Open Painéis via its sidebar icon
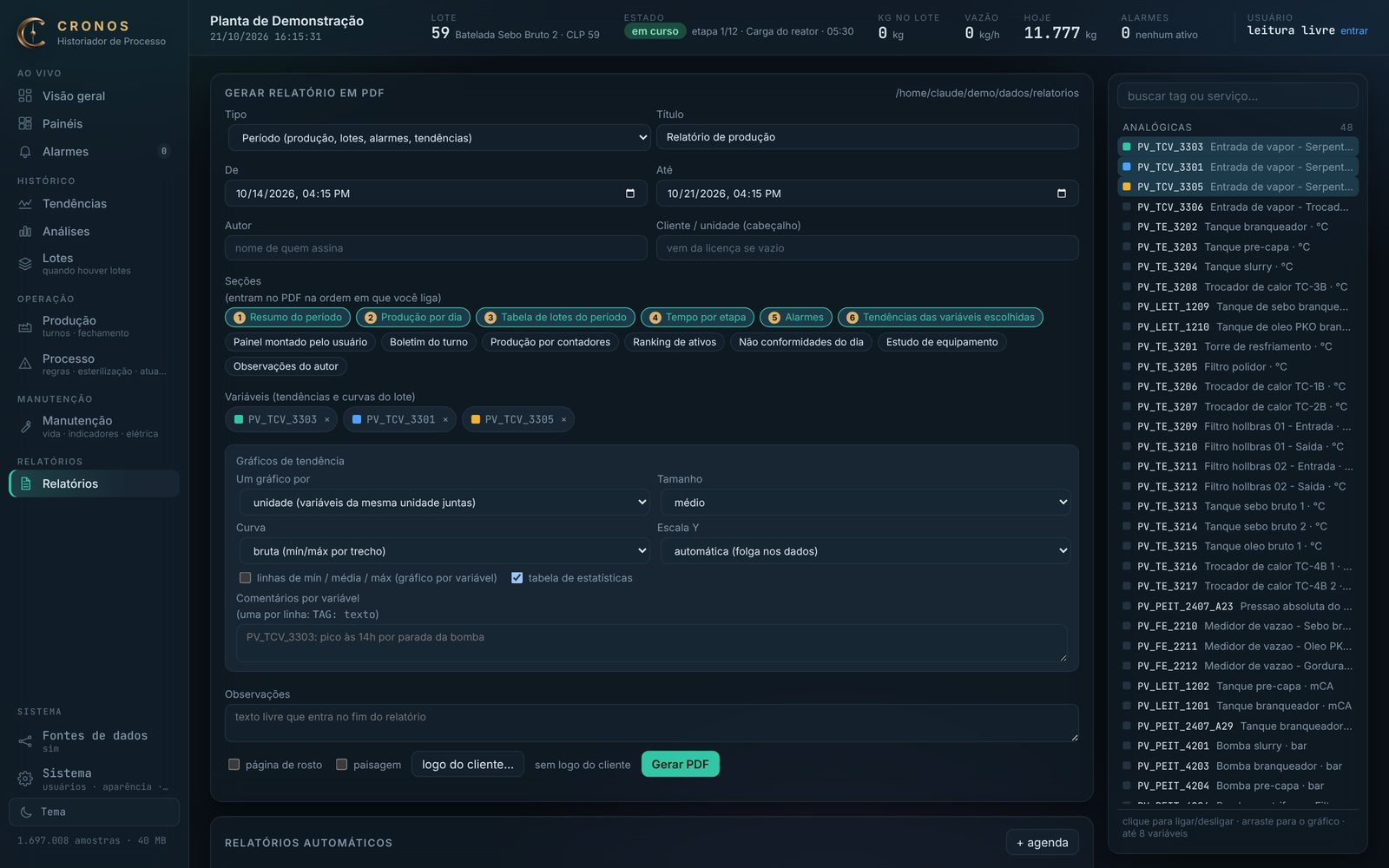Image resolution: width=1389 pixels, height=868 pixels. (x=25, y=124)
